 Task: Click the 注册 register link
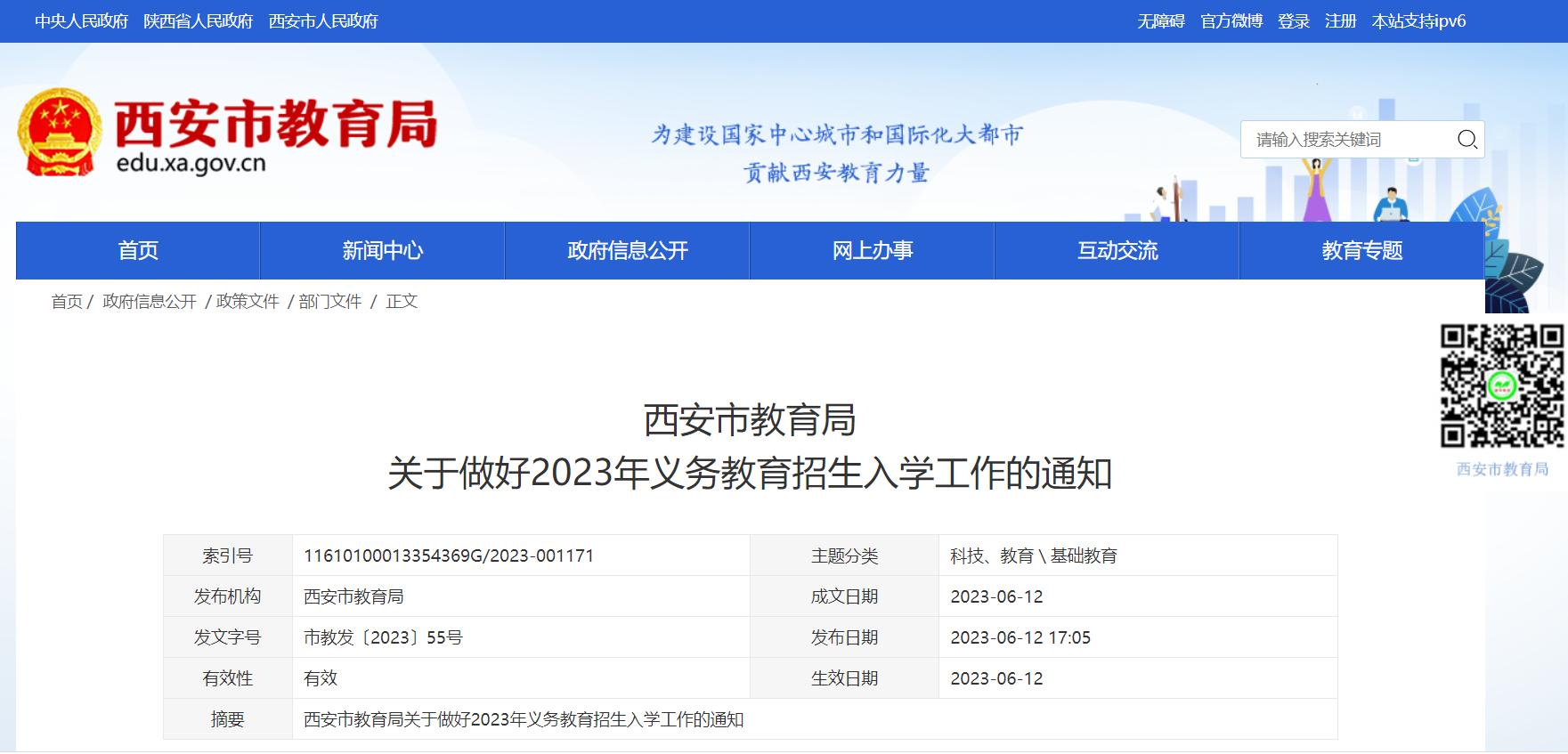pyautogui.click(x=1341, y=21)
